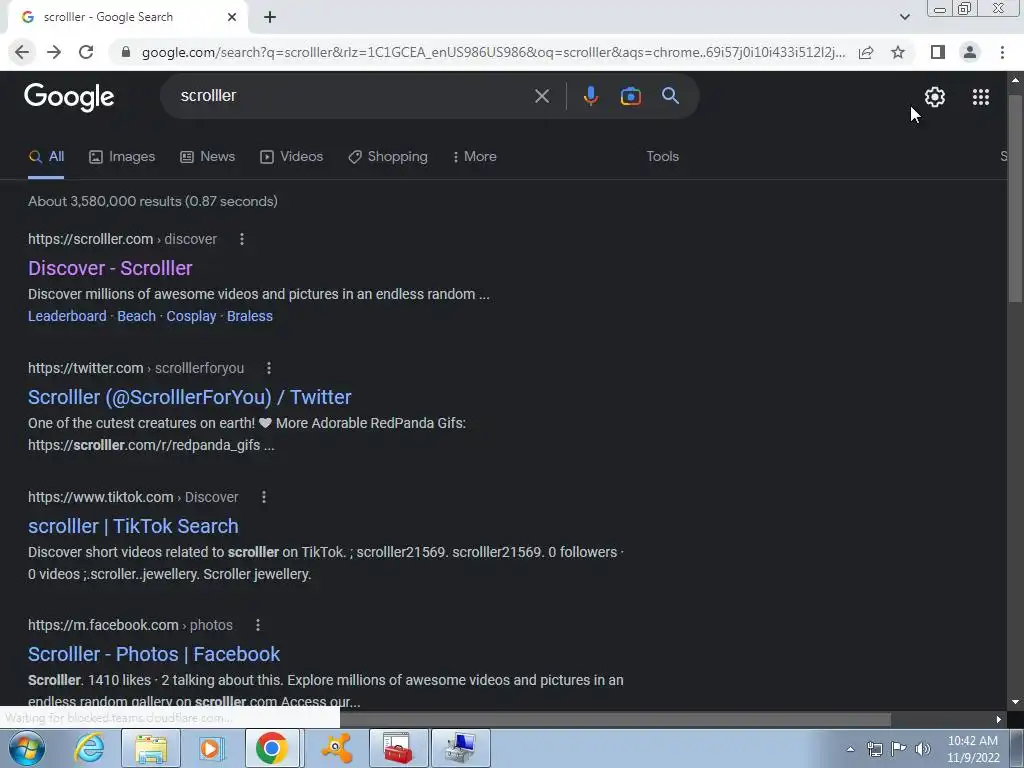Open the Action Center flag icon
1024x768 pixels.
899,749
